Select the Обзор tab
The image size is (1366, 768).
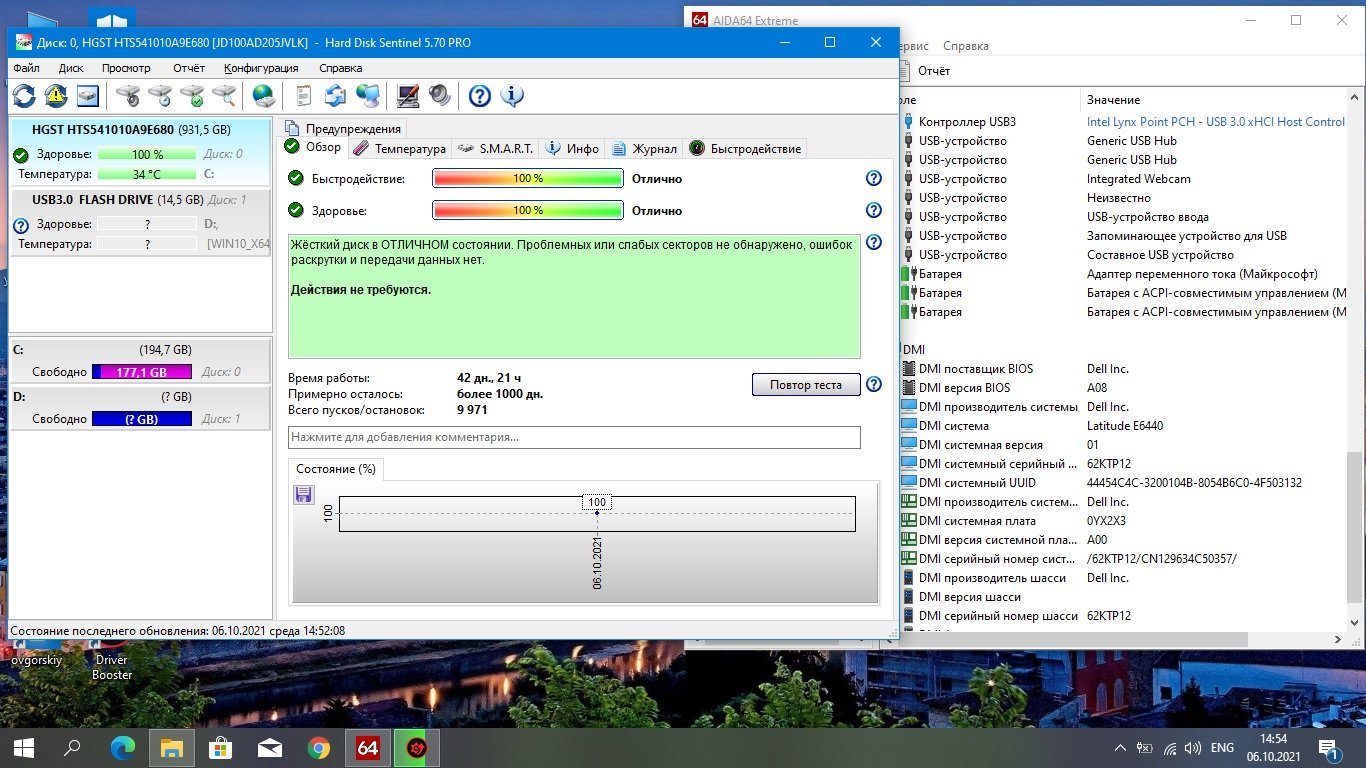(313, 147)
